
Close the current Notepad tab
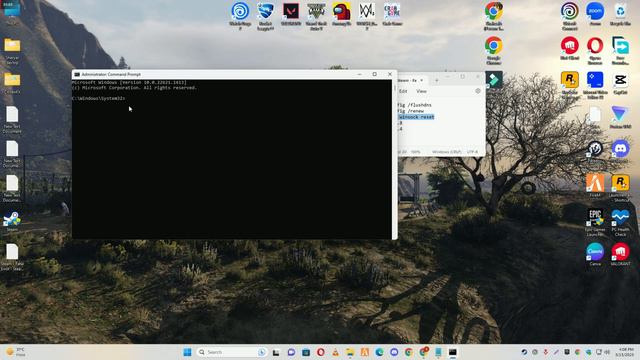[422, 80]
